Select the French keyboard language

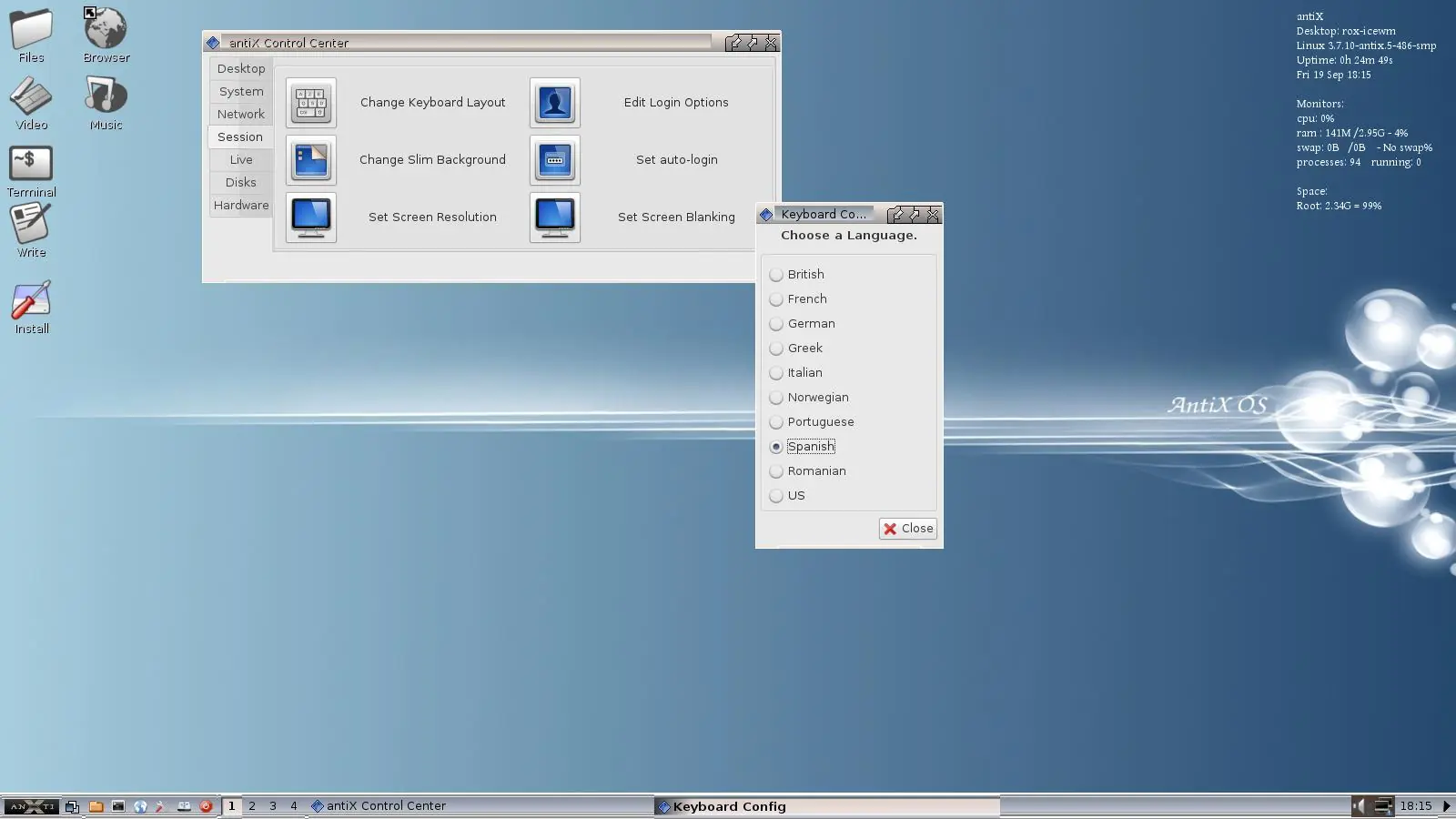click(798, 299)
